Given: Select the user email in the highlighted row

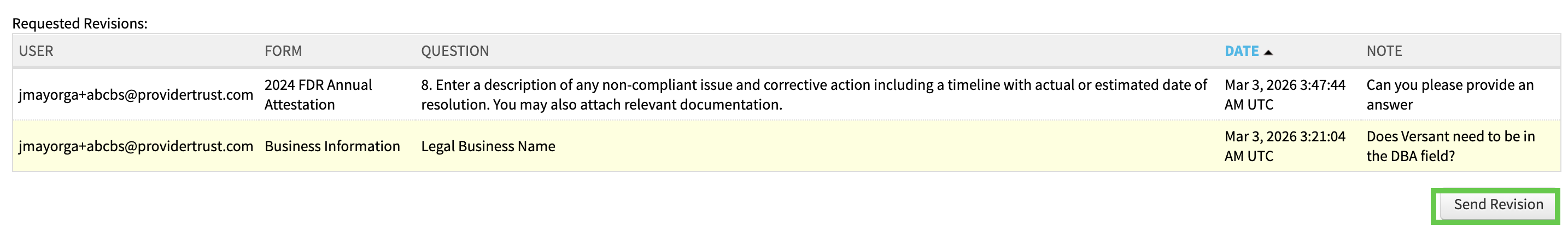Looking at the screenshot, I should click(x=136, y=147).
